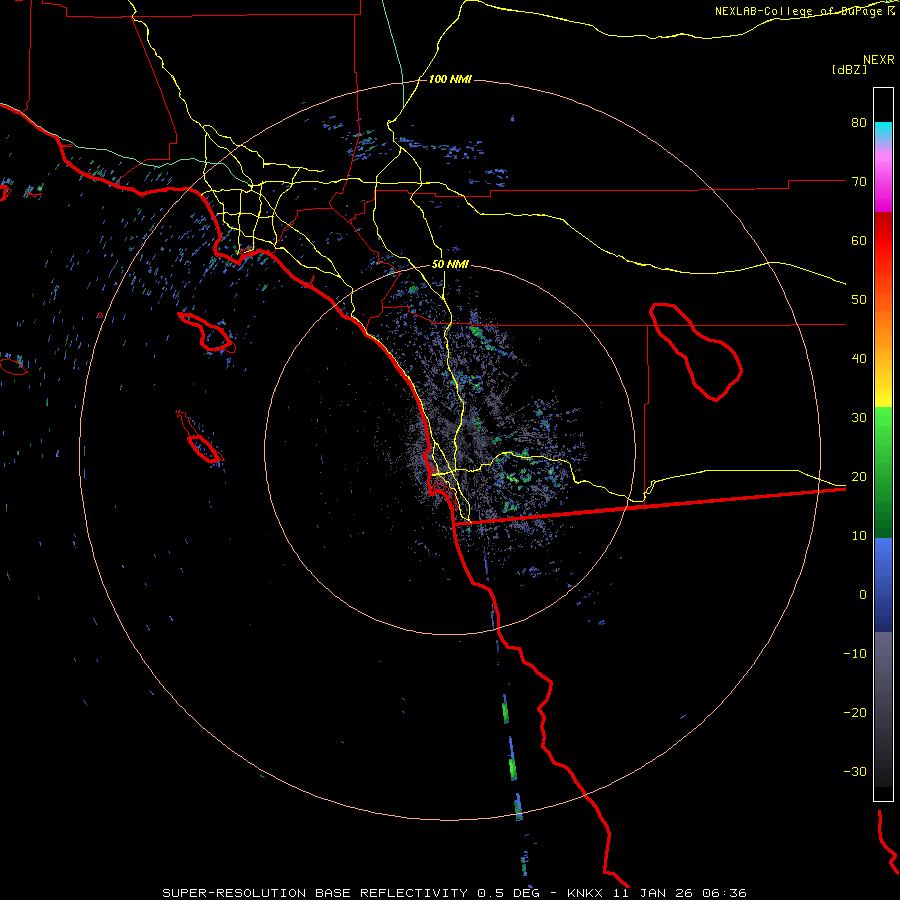
Task: Select the -10 value on the dBZ scale
Action: coord(855,654)
